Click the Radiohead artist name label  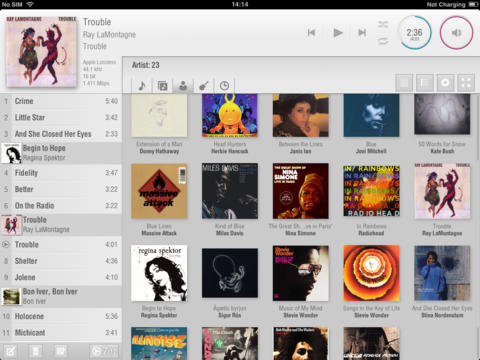point(371,233)
